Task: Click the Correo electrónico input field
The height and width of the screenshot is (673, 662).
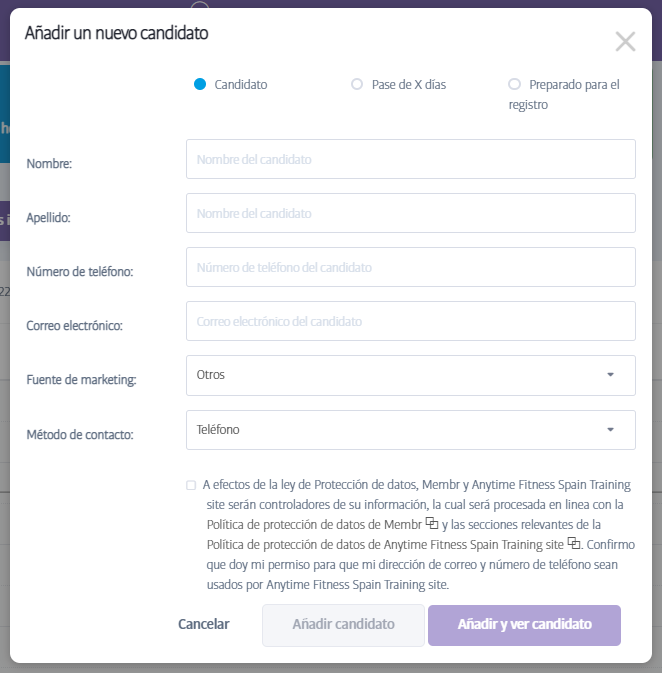Action: coord(410,321)
